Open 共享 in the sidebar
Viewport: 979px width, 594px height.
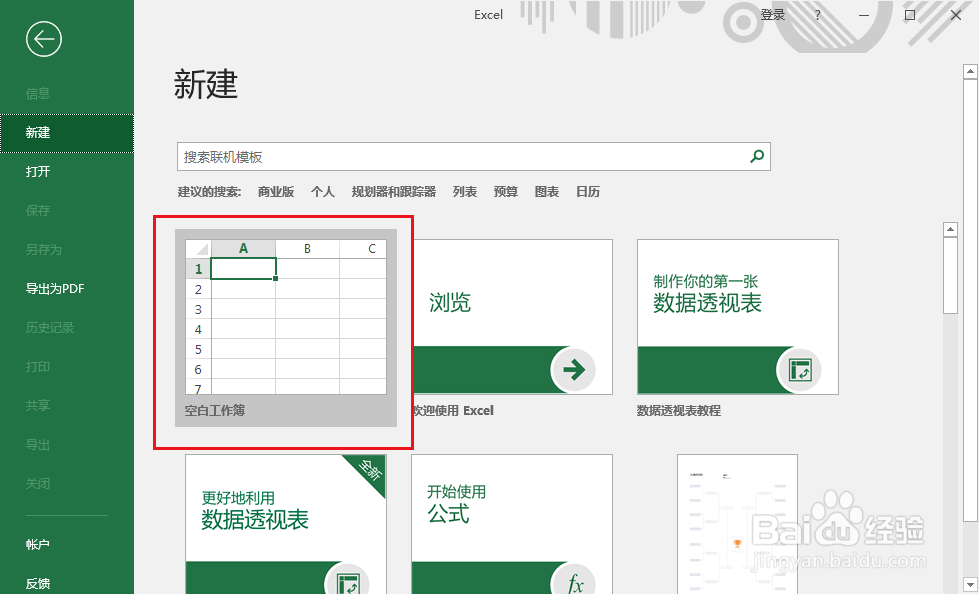point(37,406)
